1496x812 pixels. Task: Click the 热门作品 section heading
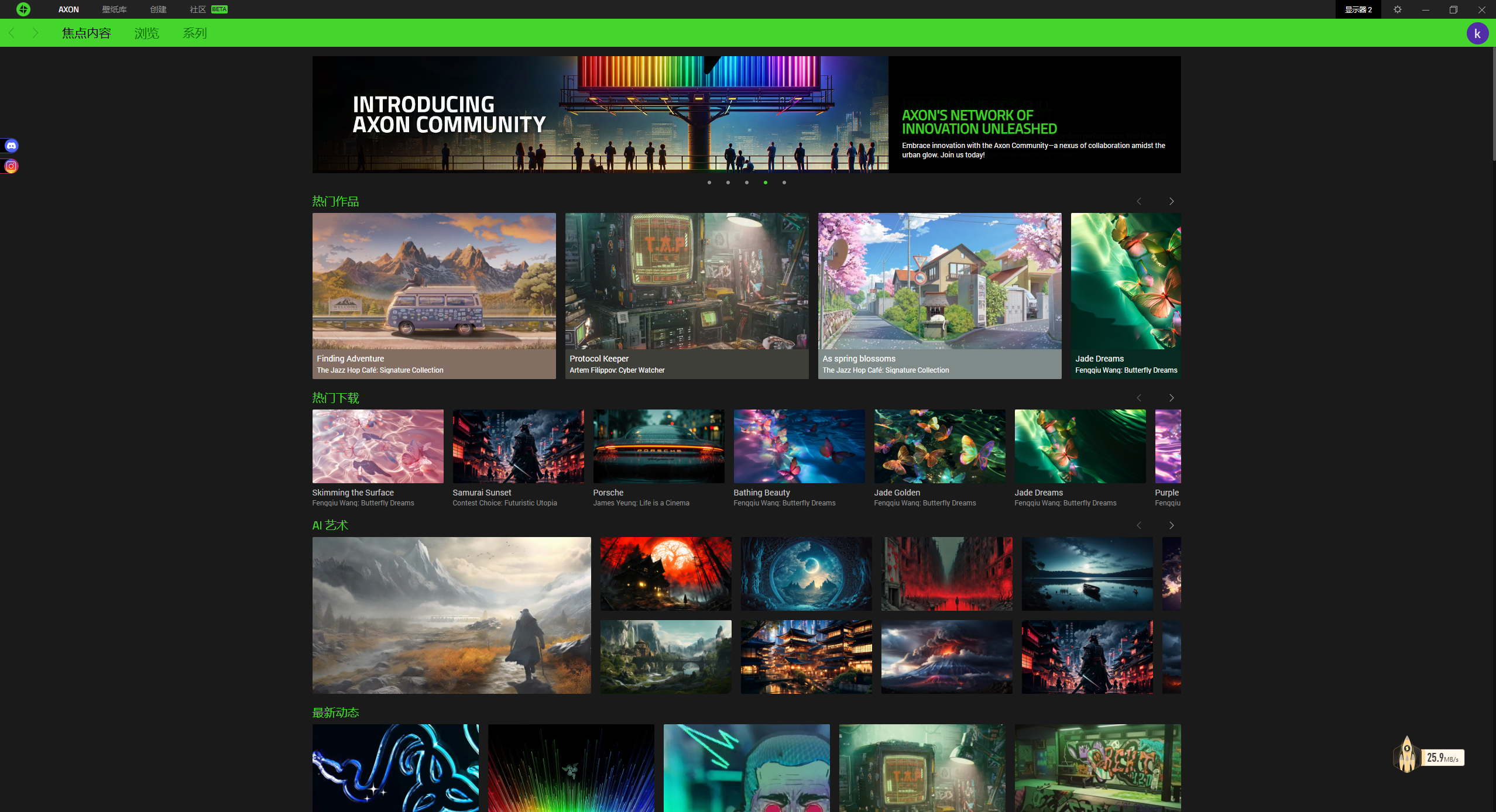[x=335, y=201]
